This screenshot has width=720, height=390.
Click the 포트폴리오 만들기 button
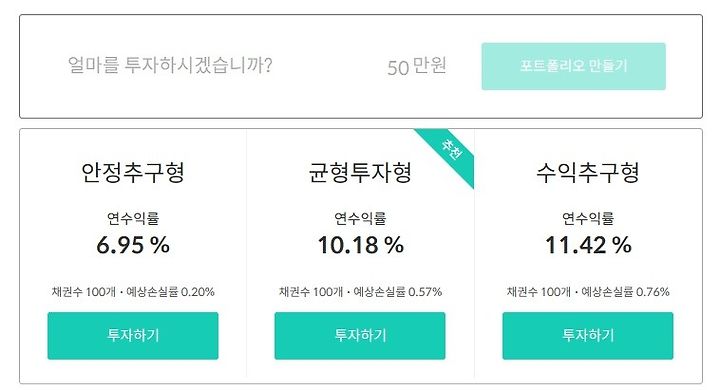(574, 66)
